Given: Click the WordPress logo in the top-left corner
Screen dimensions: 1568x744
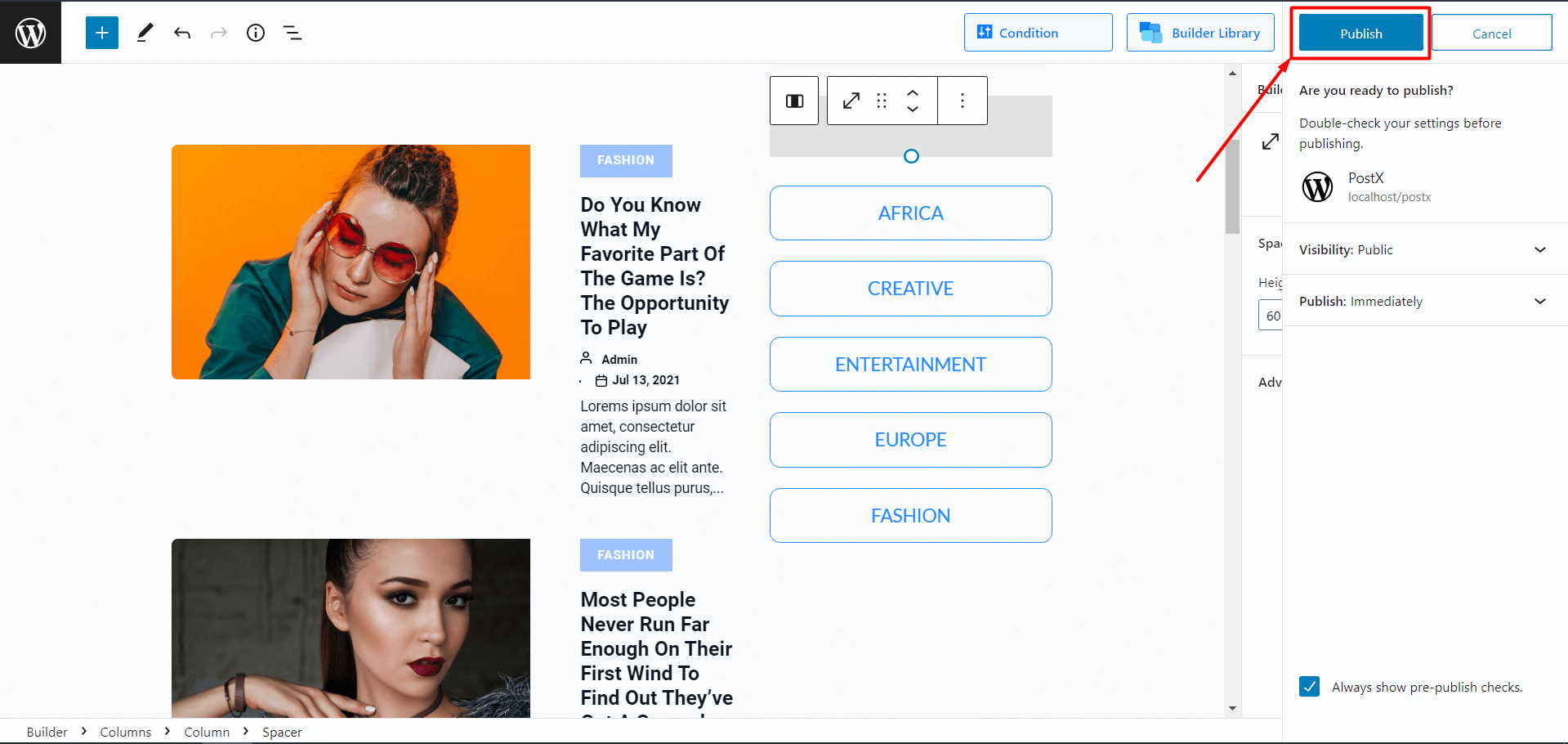Looking at the screenshot, I should 30,33.
